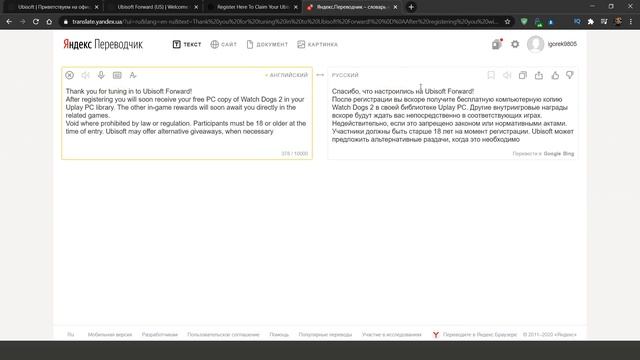Image resolution: width=640 pixels, height=360 pixels.
Task: Open the collections icon with red dot
Action: [497, 44]
